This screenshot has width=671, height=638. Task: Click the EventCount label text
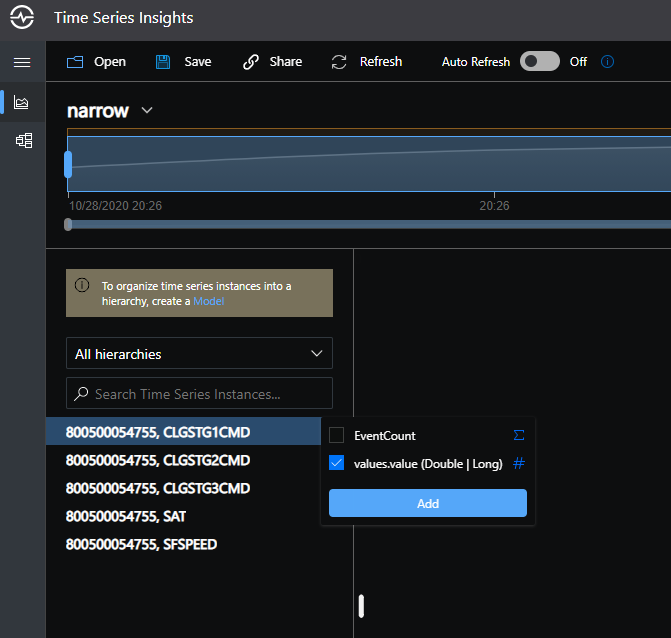point(385,436)
